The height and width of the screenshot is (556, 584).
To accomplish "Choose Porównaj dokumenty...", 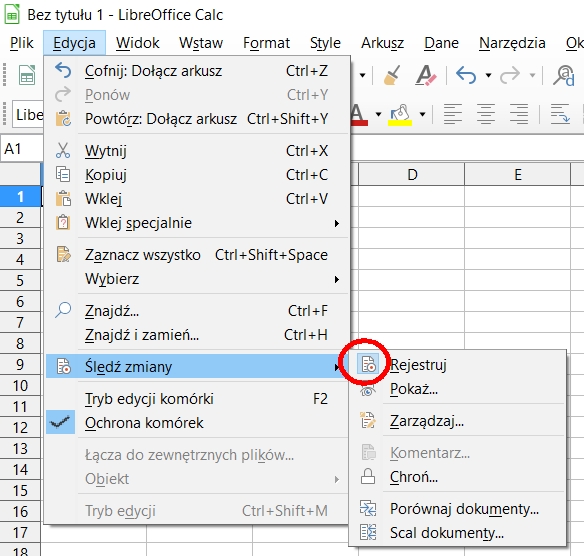I will [458, 509].
